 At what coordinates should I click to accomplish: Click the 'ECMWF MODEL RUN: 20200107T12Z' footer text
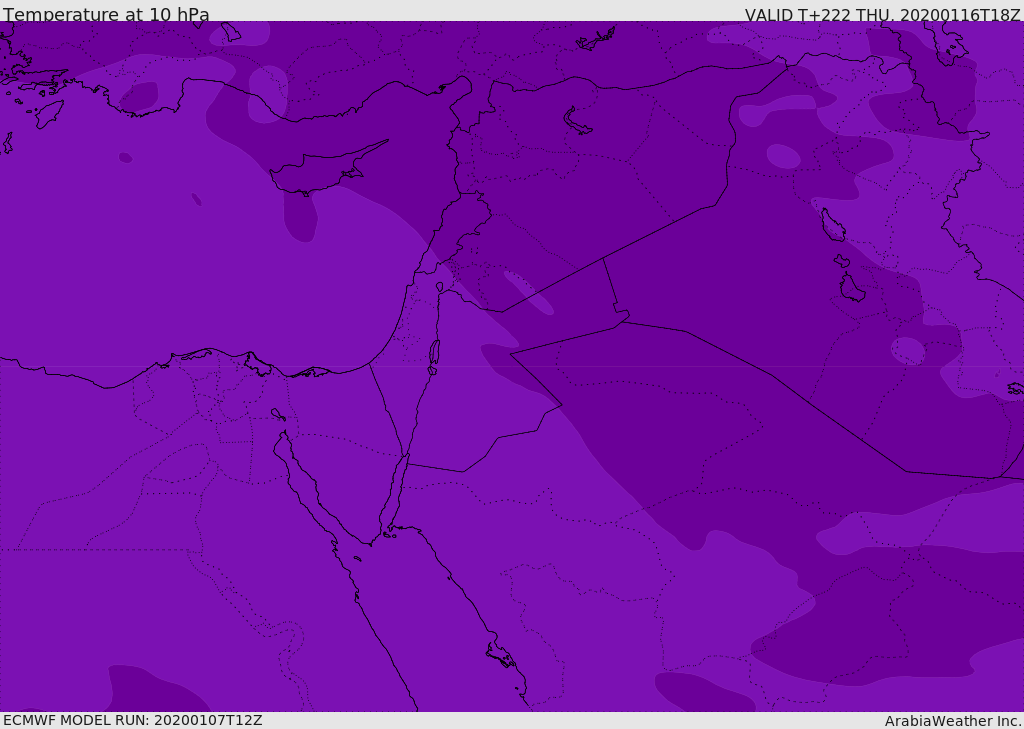click(x=133, y=720)
